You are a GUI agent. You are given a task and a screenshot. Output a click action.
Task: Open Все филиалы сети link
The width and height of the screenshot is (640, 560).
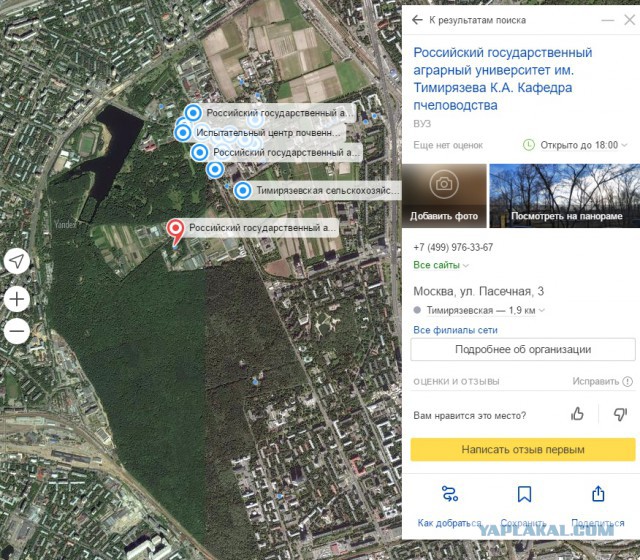point(455,330)
